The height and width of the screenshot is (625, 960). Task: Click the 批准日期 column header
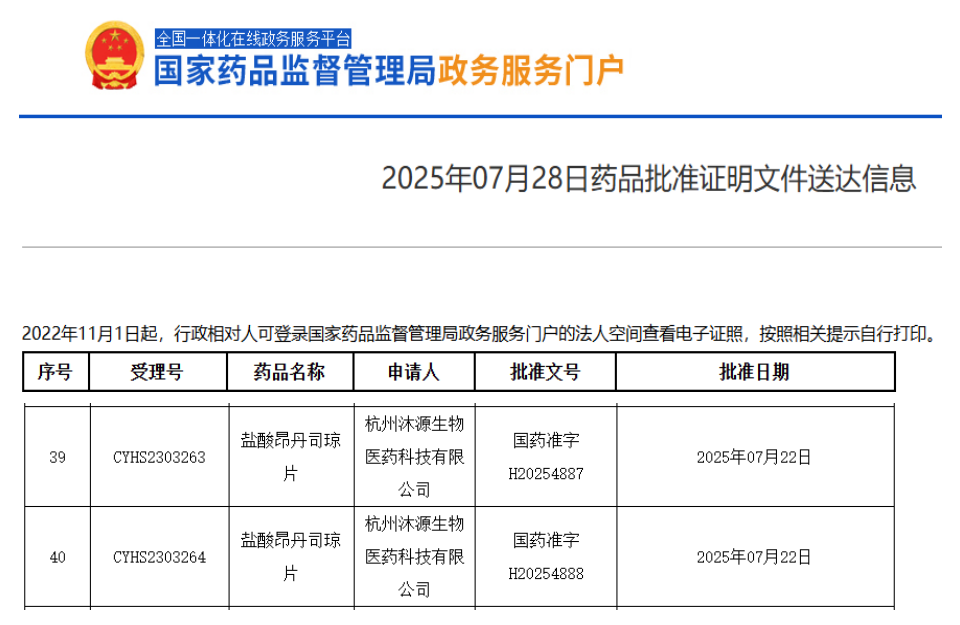(755, 372)
